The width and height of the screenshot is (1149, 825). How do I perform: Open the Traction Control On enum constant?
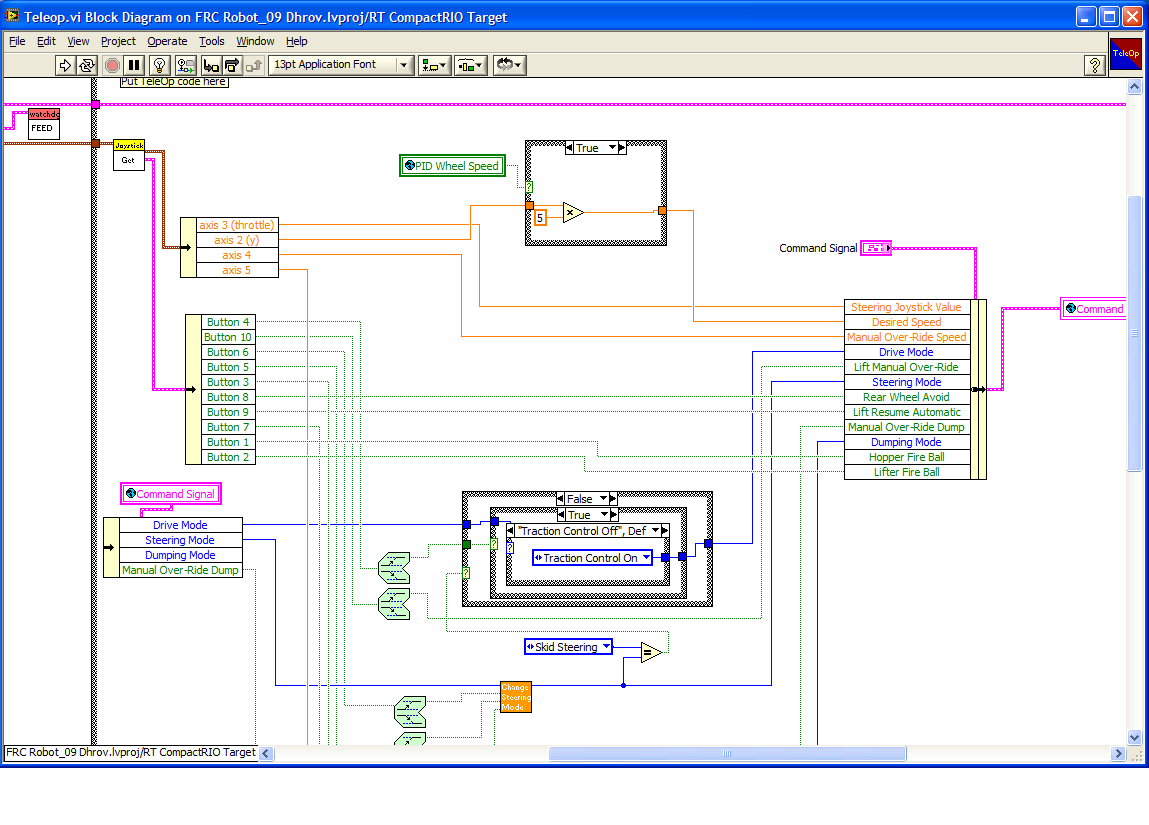point(592,558)
